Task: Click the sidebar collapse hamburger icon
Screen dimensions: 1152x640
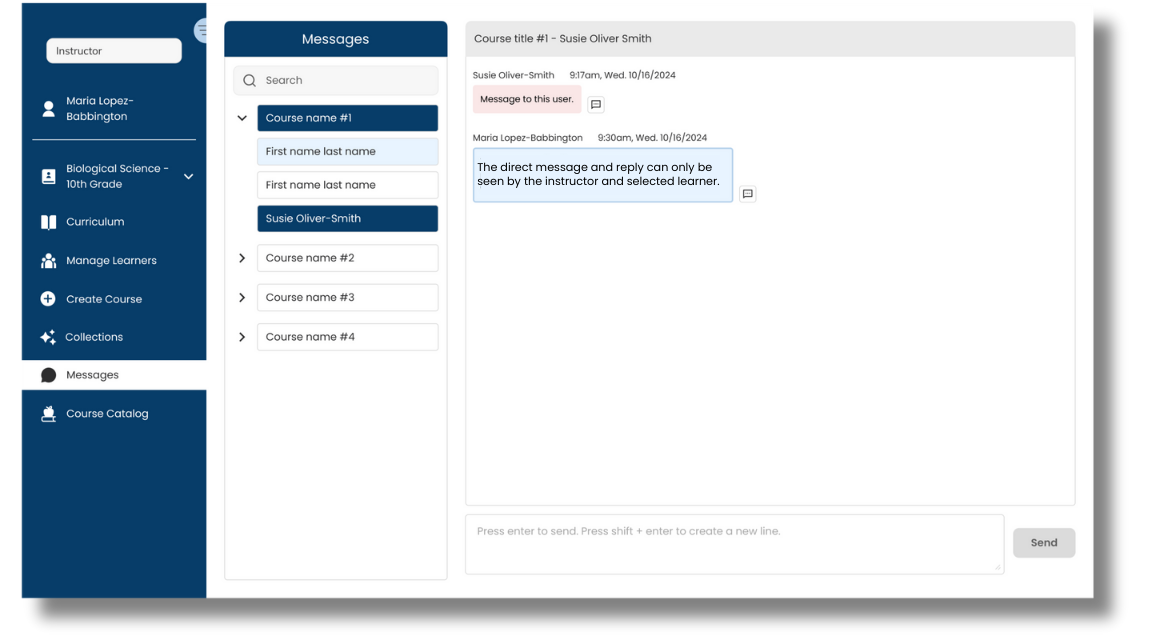Action: click(201, 30)
